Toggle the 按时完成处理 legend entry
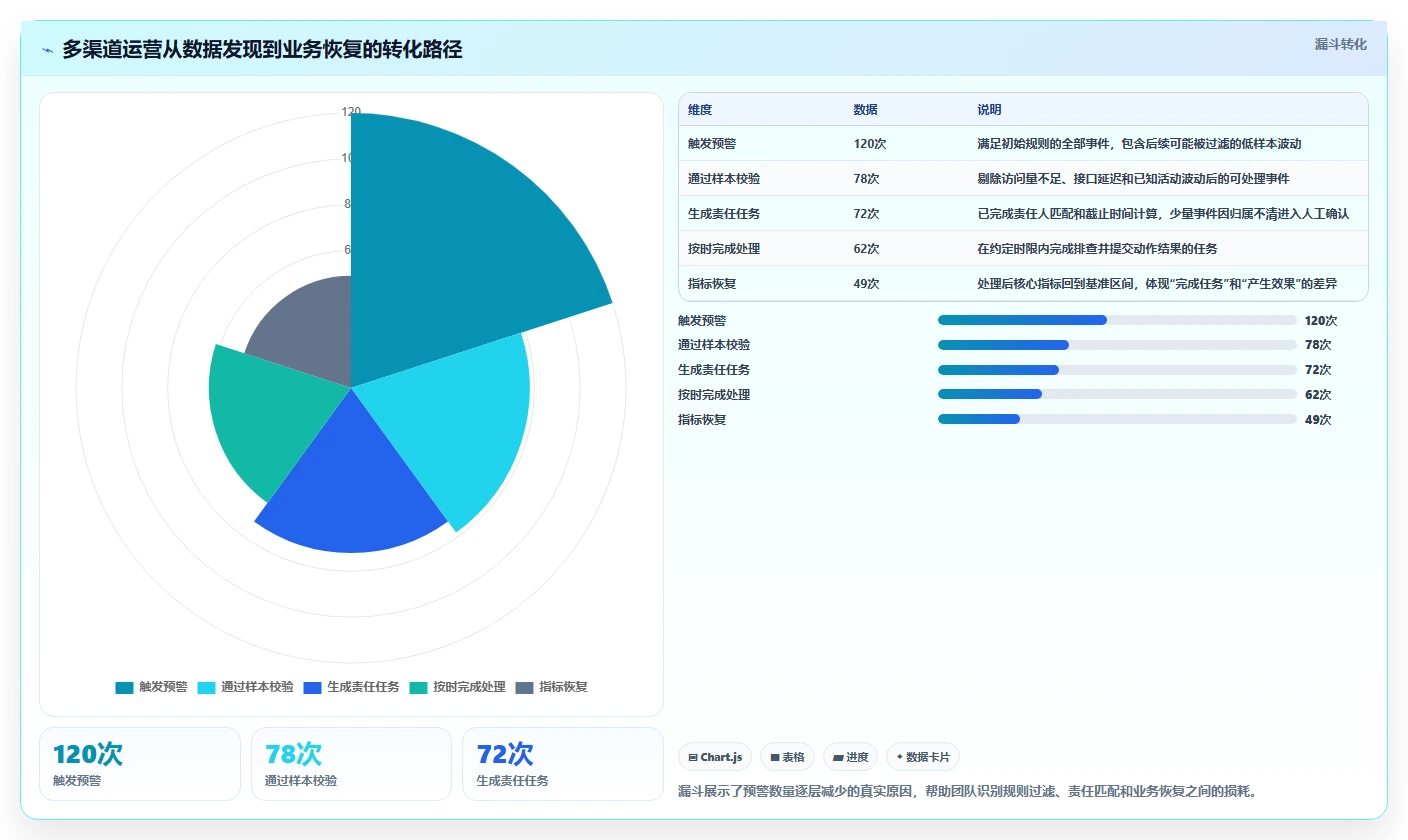The height and width of the screenshot is (840, 1408). pos(457,687)
